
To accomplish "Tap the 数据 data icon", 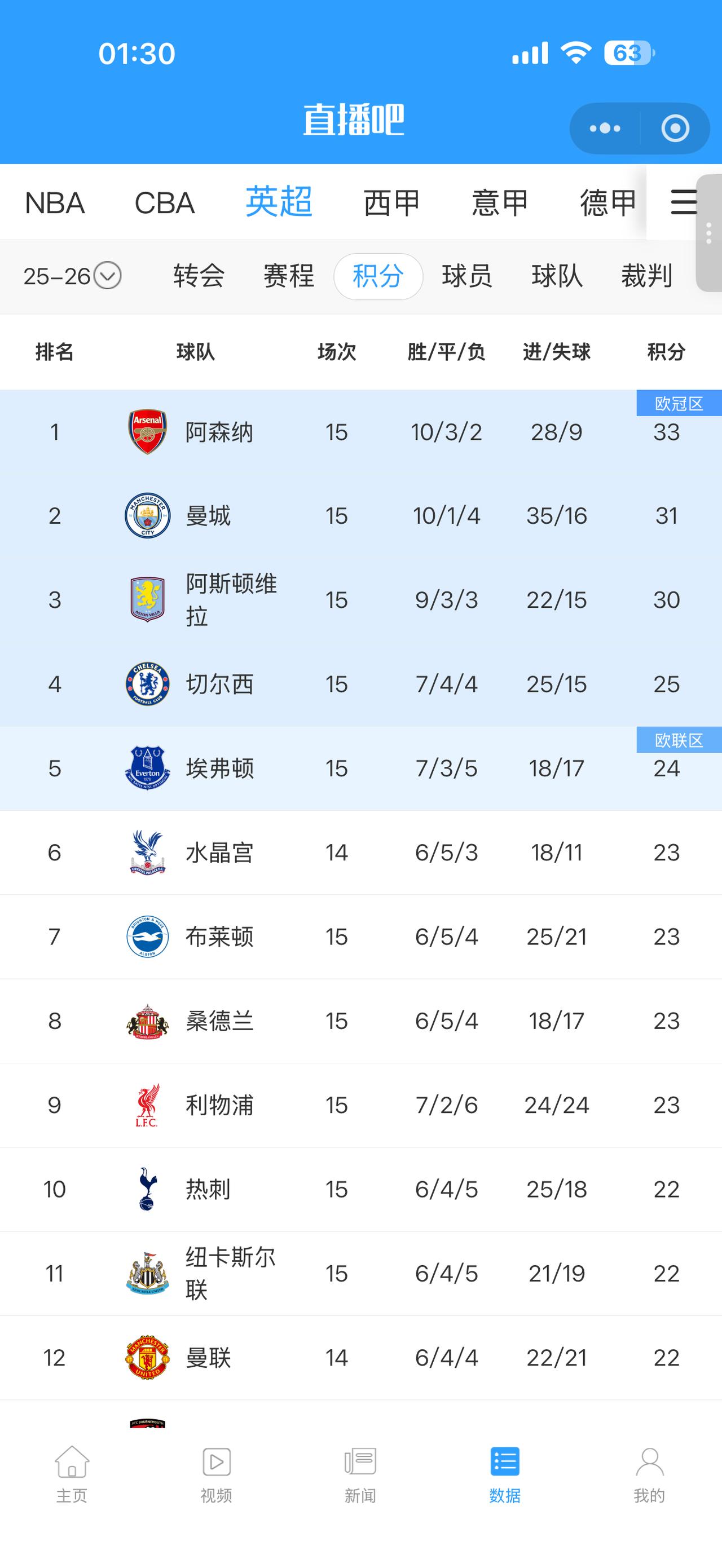I will coord(505,1462).
